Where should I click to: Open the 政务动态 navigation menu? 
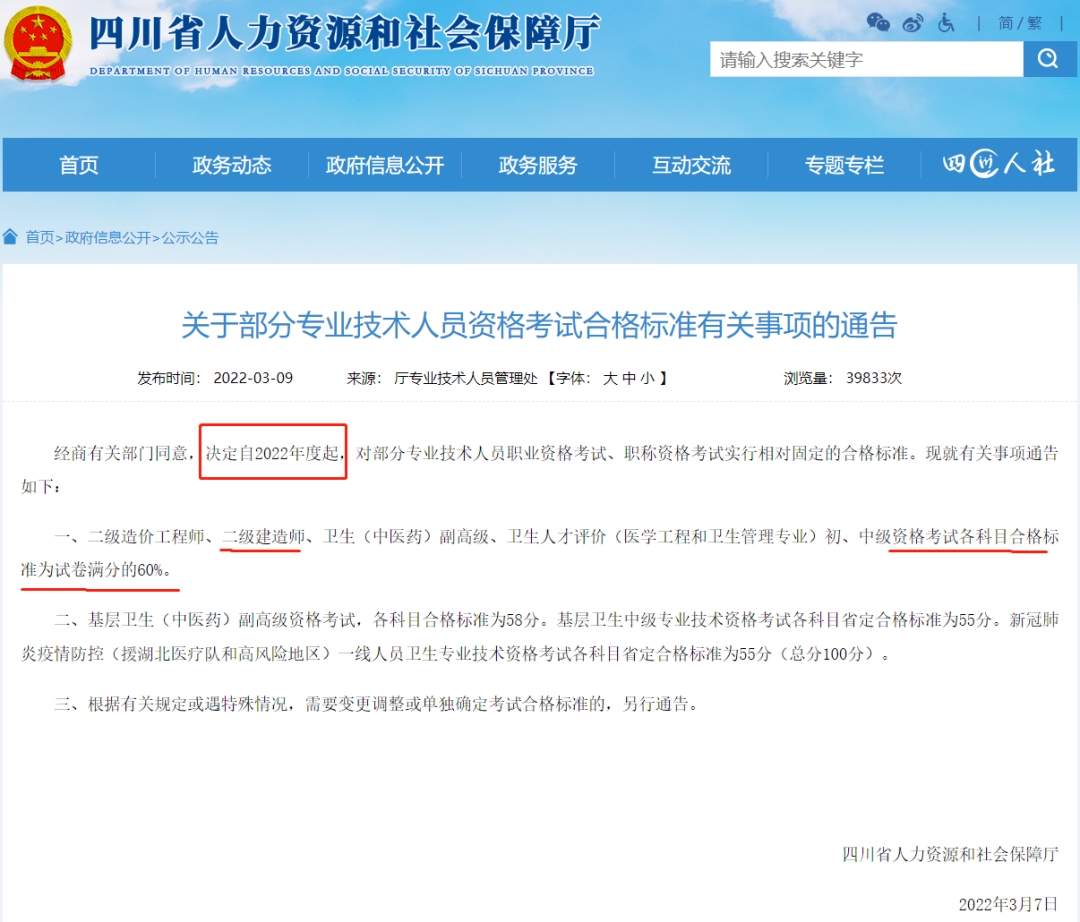232,165
